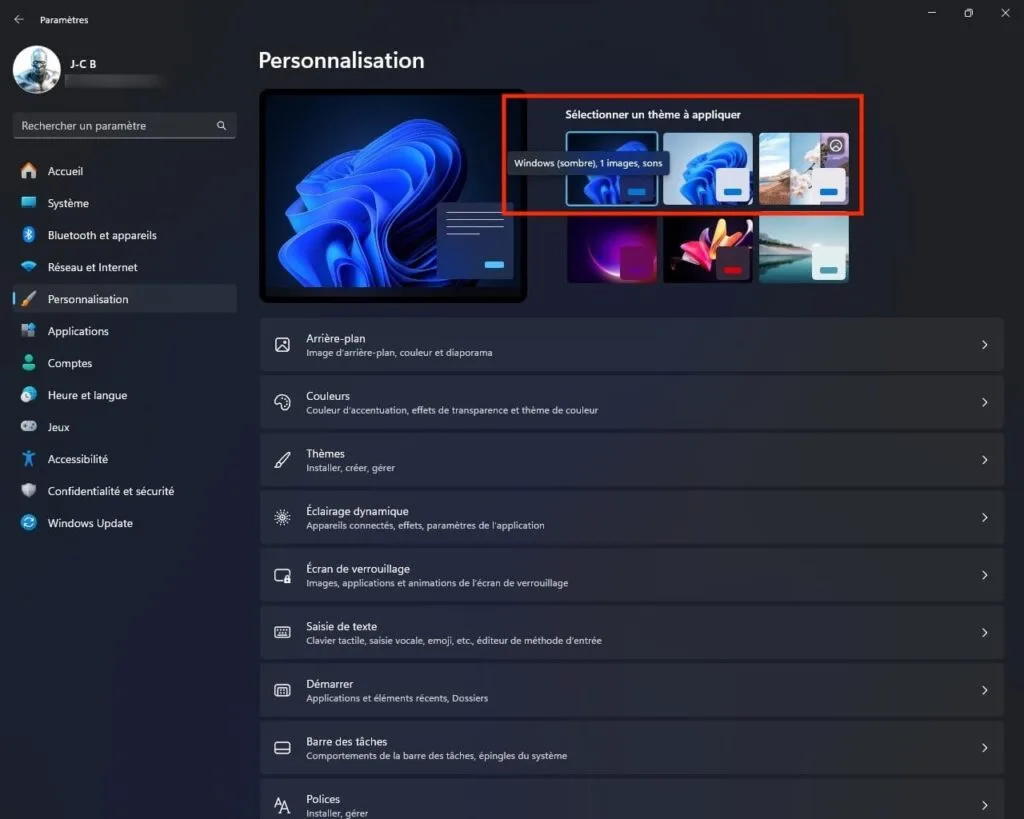Screen dimensions: 1024x819
Task: Apply the flower landscape spotlight theme
Action: coord(804,169)
